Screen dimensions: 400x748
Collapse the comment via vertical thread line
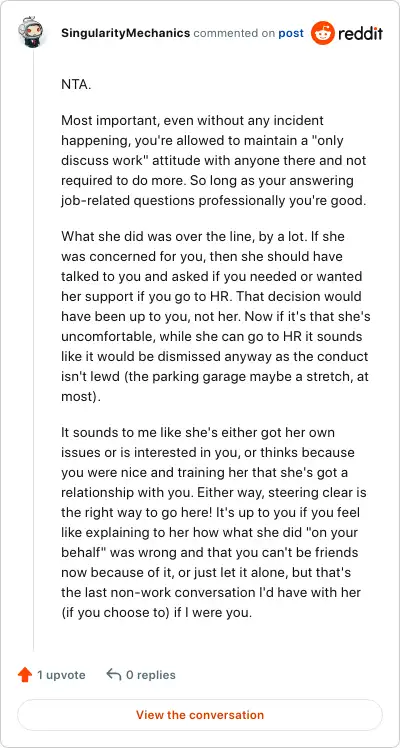click(33, 349)
